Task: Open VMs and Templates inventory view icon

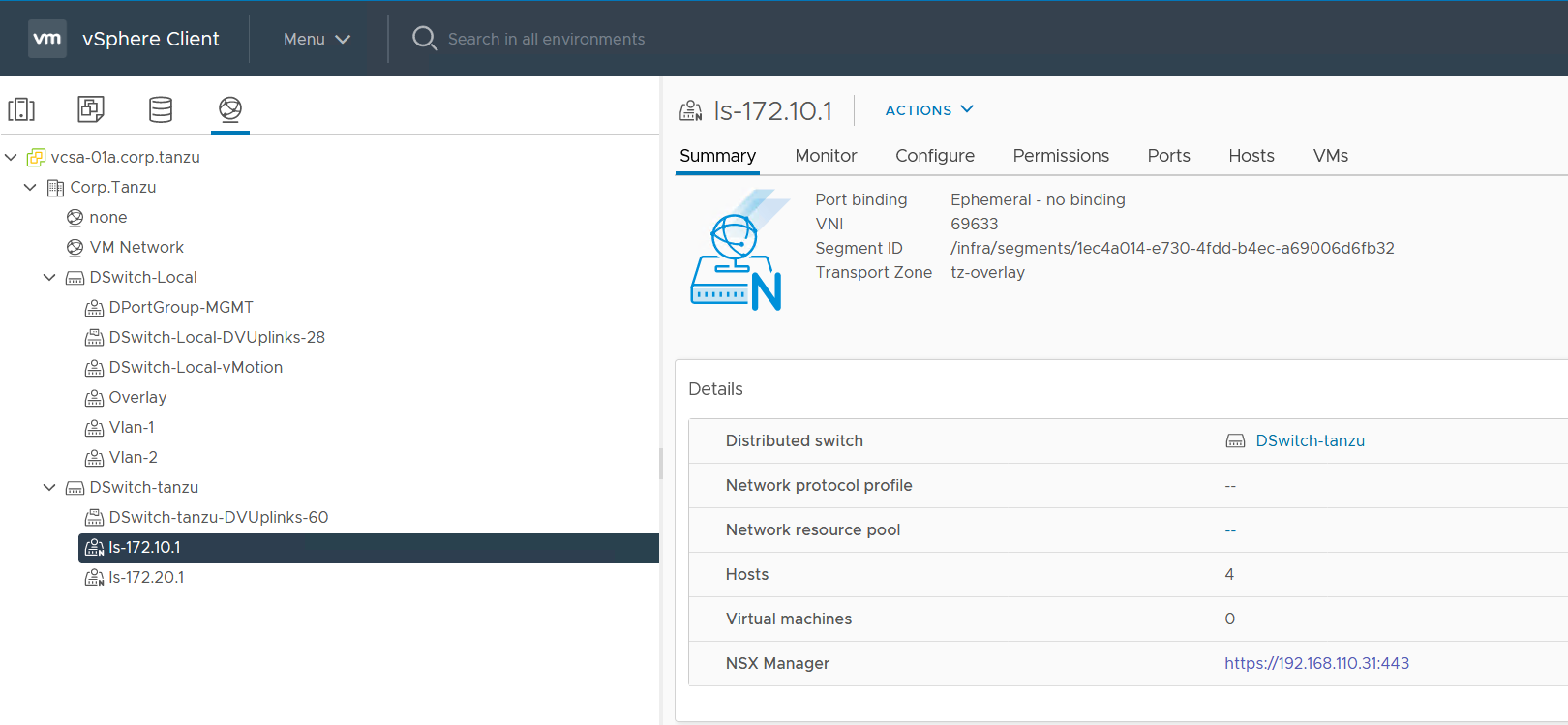Action: [x=91, y=109]
